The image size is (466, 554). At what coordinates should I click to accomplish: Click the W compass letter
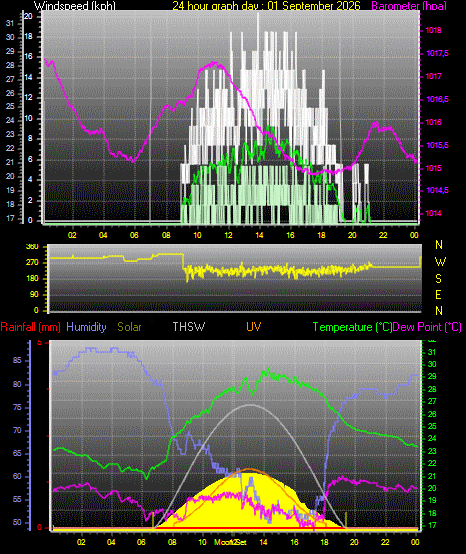(x=440, y=262)
